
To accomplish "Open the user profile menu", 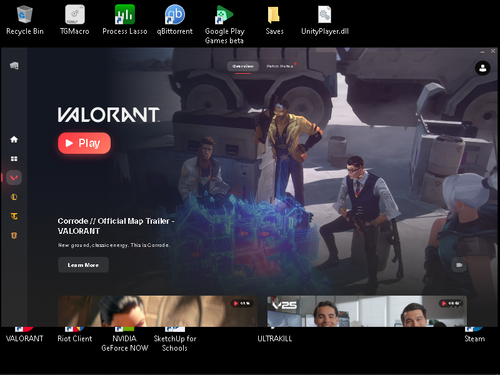I will (482, 68).
